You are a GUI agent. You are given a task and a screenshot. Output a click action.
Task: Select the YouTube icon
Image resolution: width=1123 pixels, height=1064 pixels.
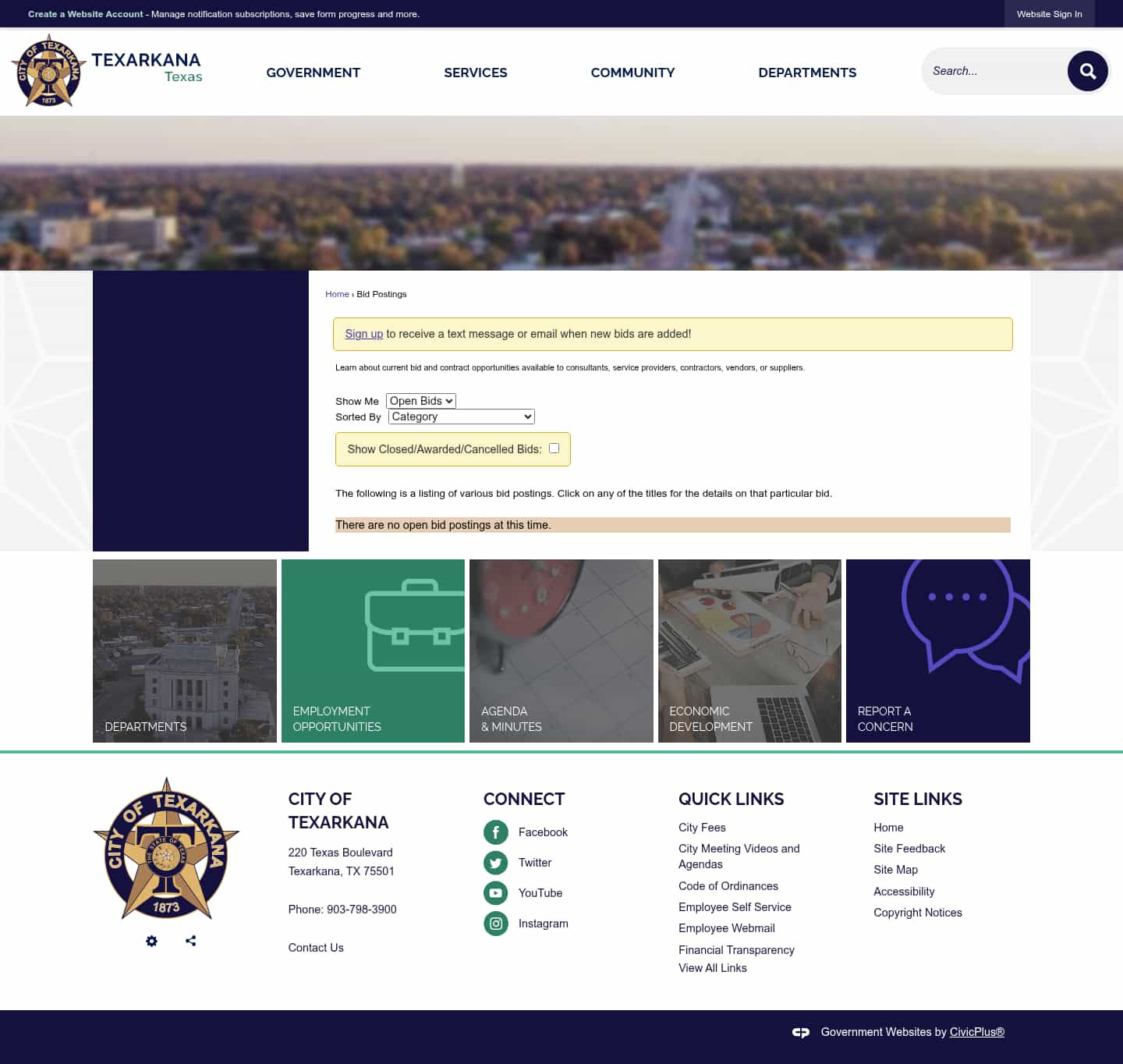coord(496,893)
